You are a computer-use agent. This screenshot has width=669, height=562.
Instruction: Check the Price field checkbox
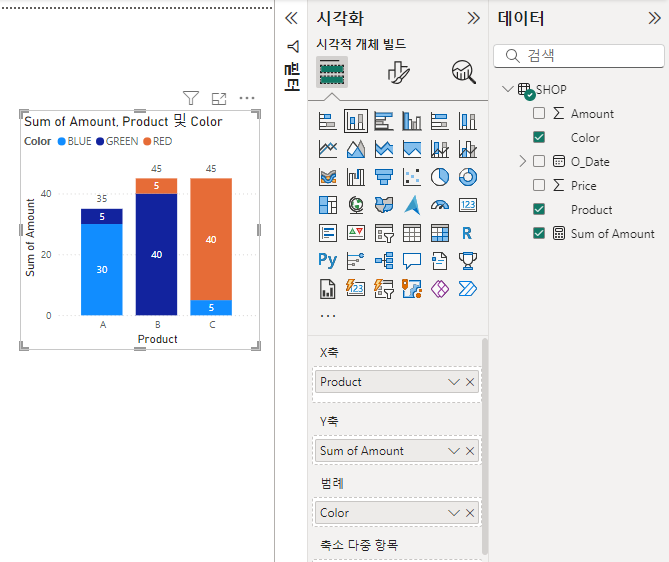pyautogui.click(x=539, y=185)
